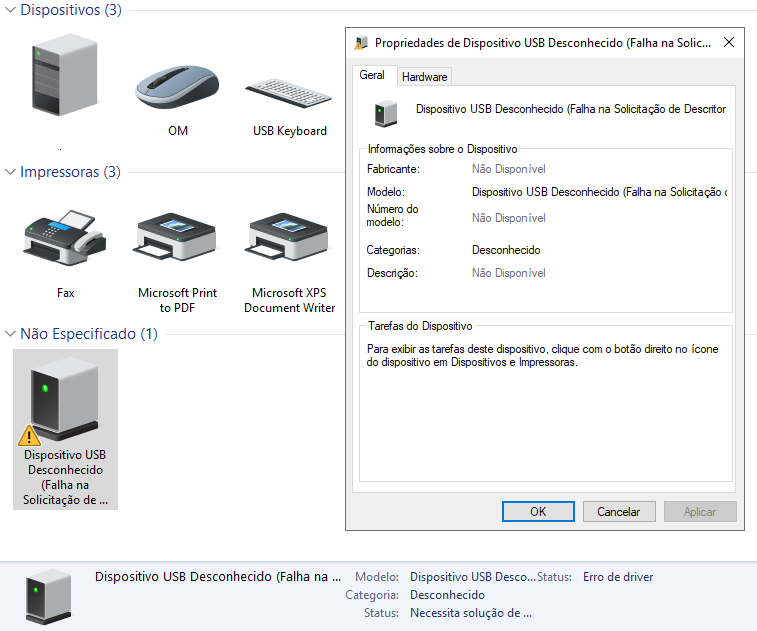Switch to the Geral tab
Screen dimensions: 757x631
pos(372,75)
